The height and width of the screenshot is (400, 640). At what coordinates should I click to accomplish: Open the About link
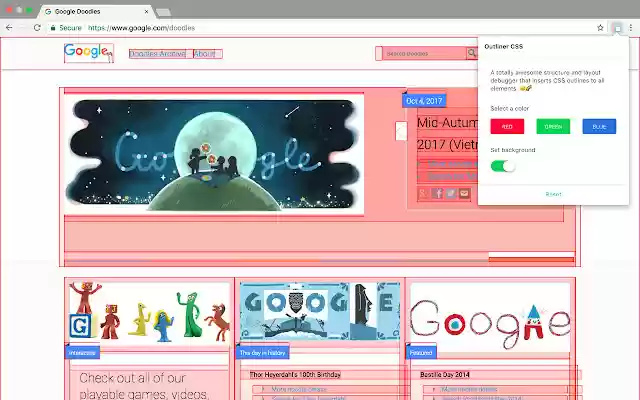point(204,53)
